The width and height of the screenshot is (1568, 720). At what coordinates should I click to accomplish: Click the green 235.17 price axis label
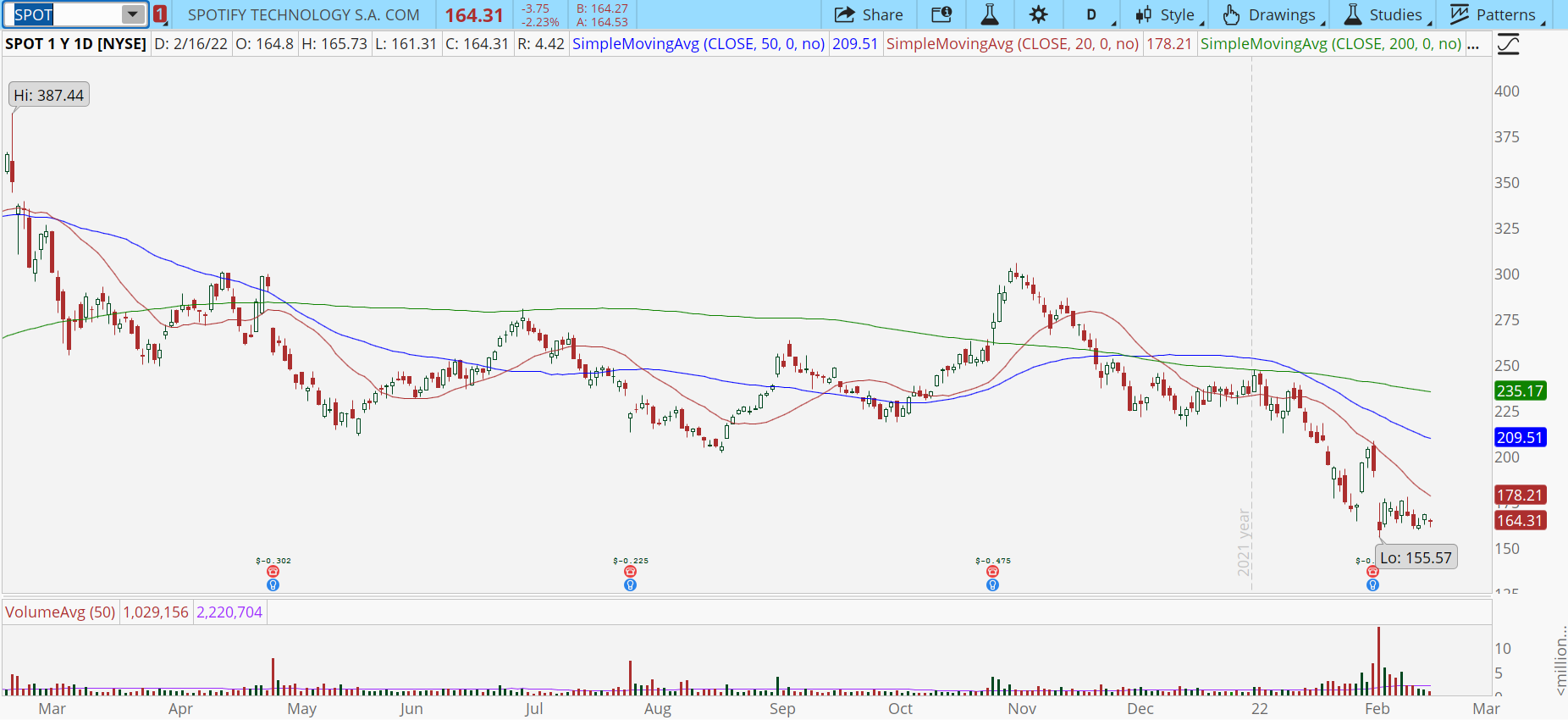click(x=1520, y=390)
